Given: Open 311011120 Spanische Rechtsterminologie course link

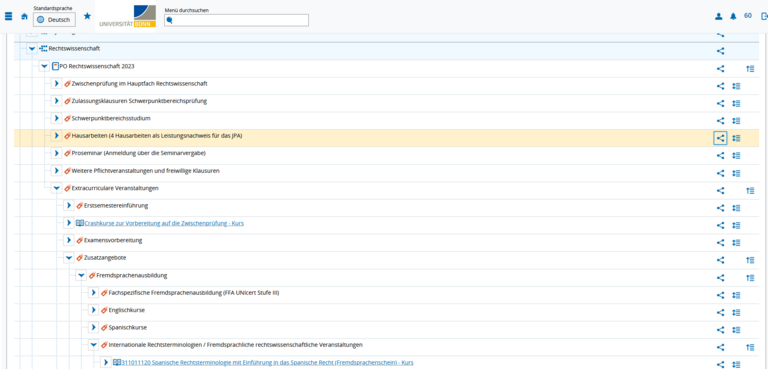Looking at the screenshot, I should [x=267, y=363].
